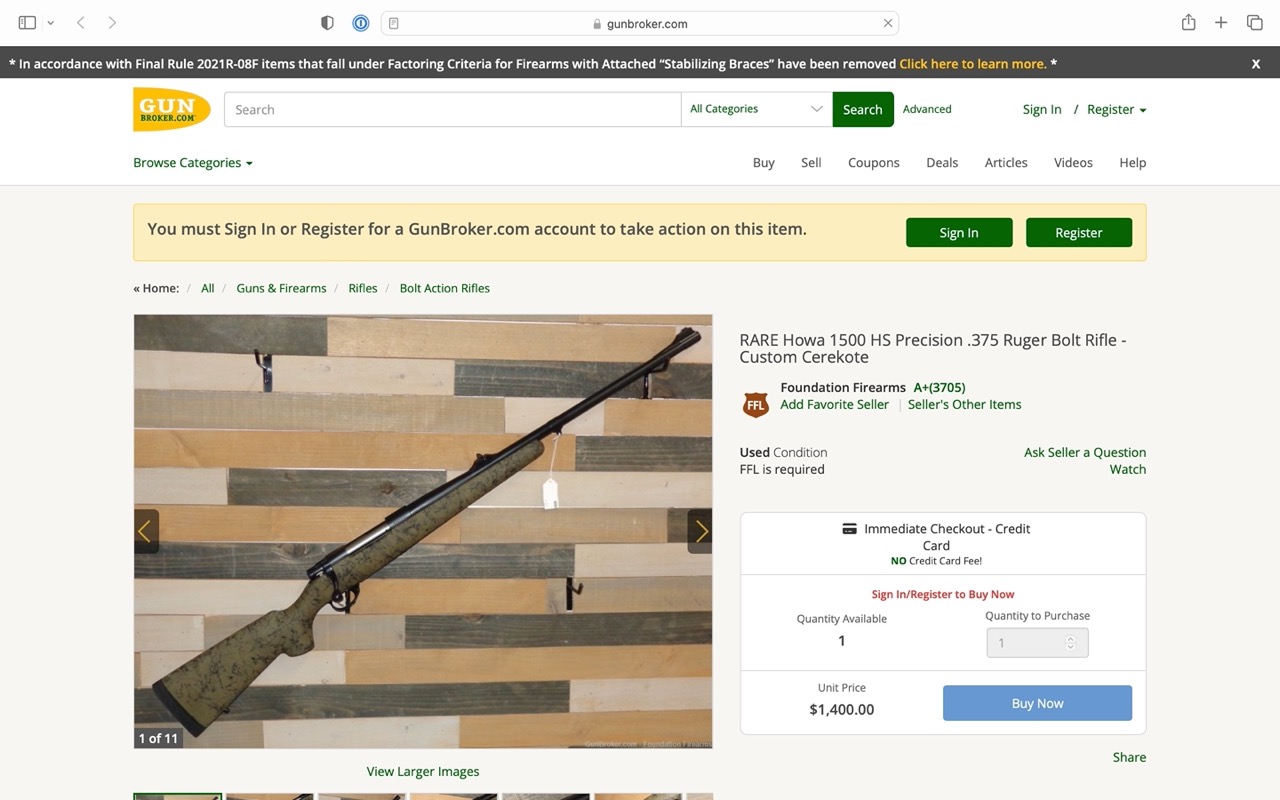This screenshot has height=800, width=1280.
Task: Open the sidebar options chevron
Action: click(50, 23)
